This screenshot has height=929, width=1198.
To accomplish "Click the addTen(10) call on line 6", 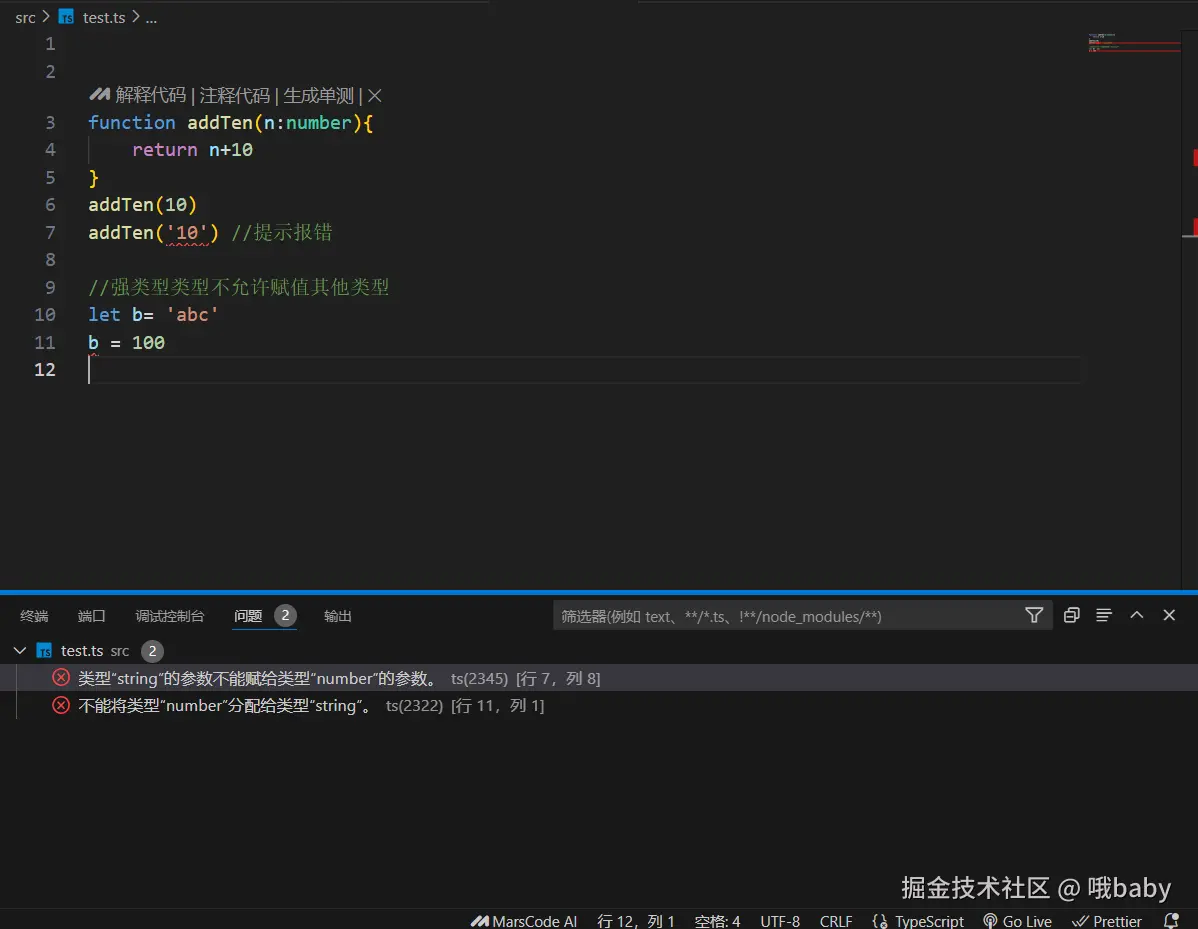I will tap(143, 205).
